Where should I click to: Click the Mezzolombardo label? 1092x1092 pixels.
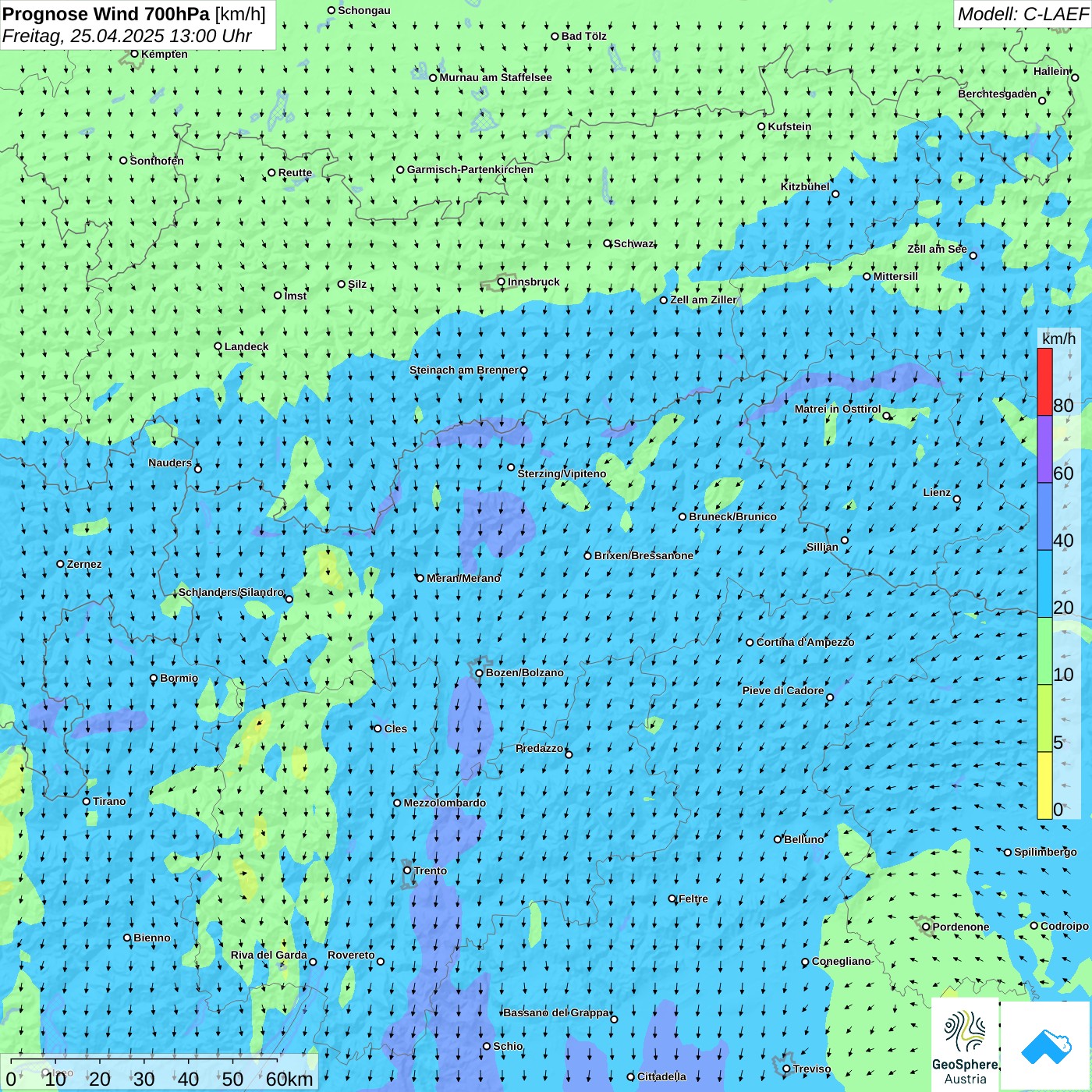(445, 803)
